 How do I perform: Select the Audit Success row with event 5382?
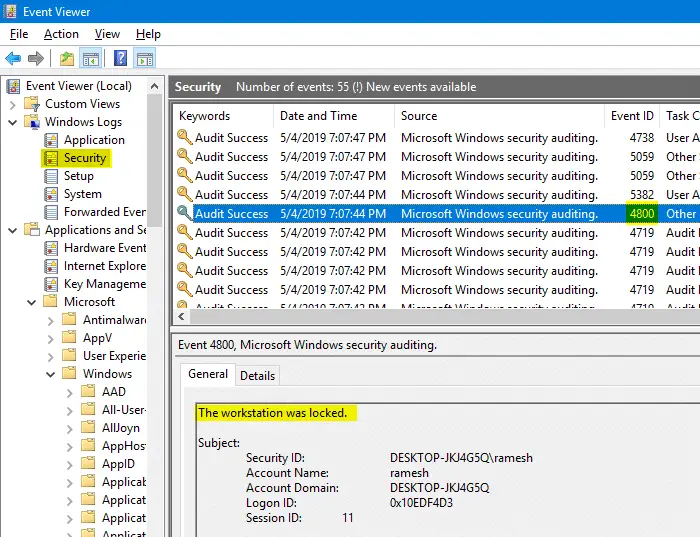pyautogui.click(x=436, y=195)
